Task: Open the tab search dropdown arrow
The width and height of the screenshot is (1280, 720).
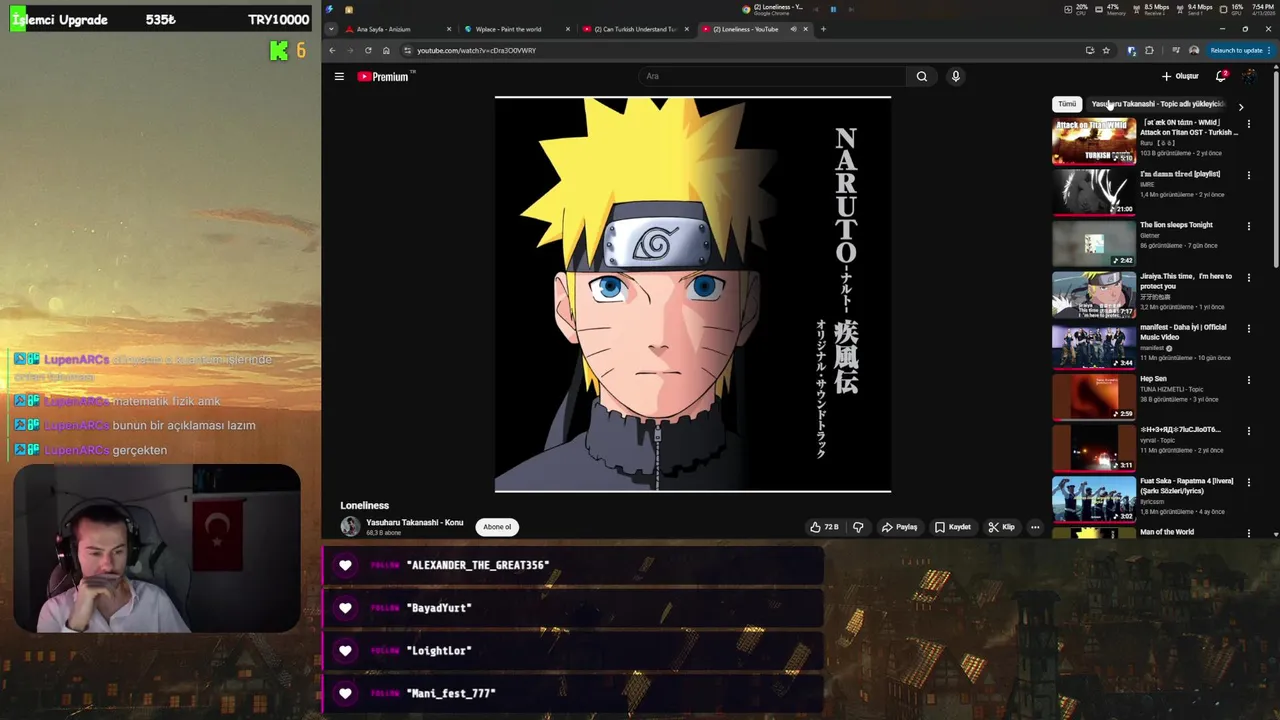Action: click(332, 29)
